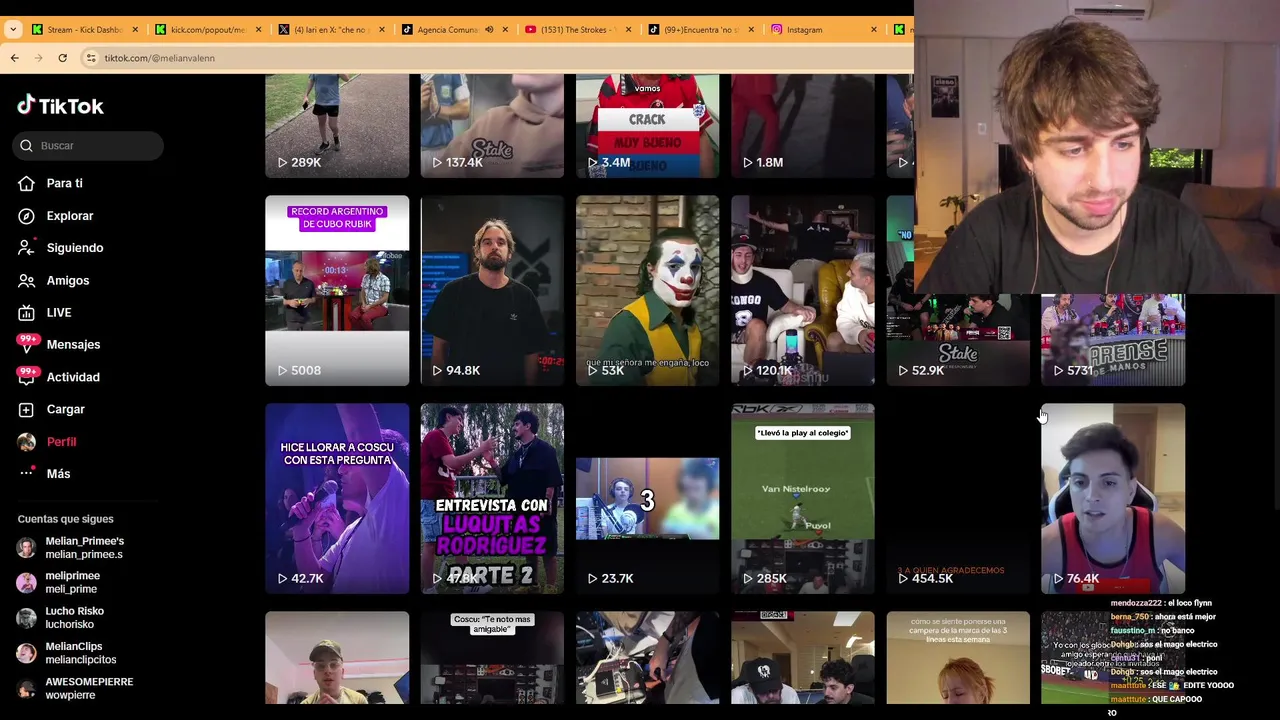Open followed account melian_primee.s

tap(84, 548)
